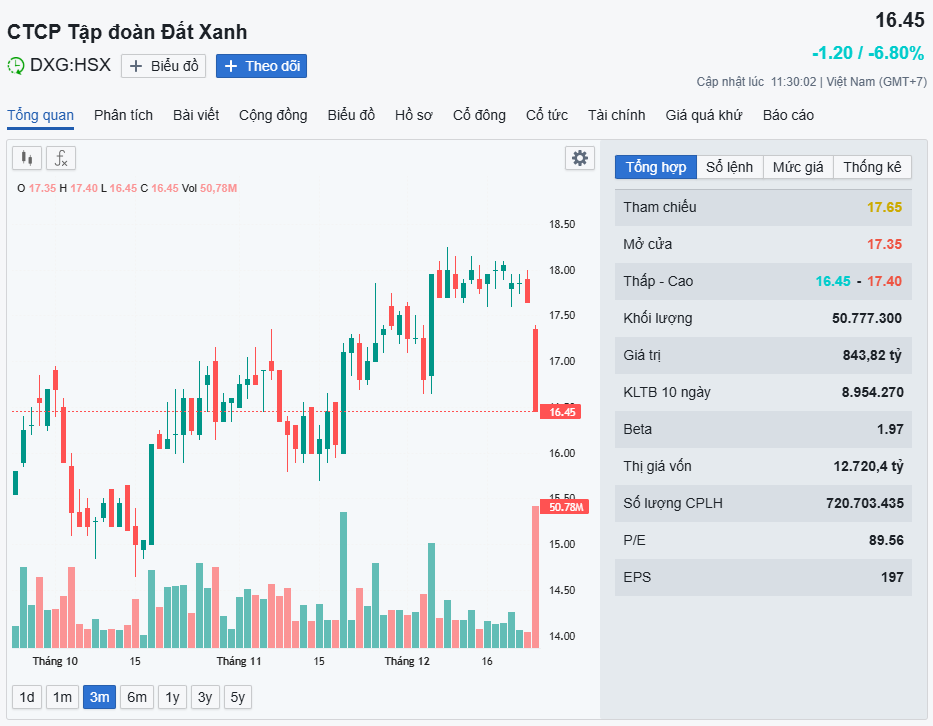This screenshot has height=726, width=933.
Task: Click the volume value 50.777.300
Action: click(x=867, y=318)
